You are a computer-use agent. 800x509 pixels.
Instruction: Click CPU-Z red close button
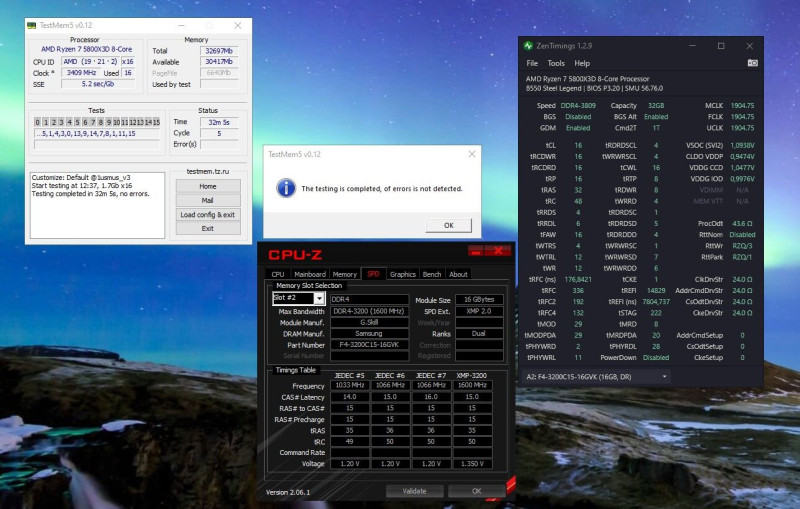click(x=498, y=250)
